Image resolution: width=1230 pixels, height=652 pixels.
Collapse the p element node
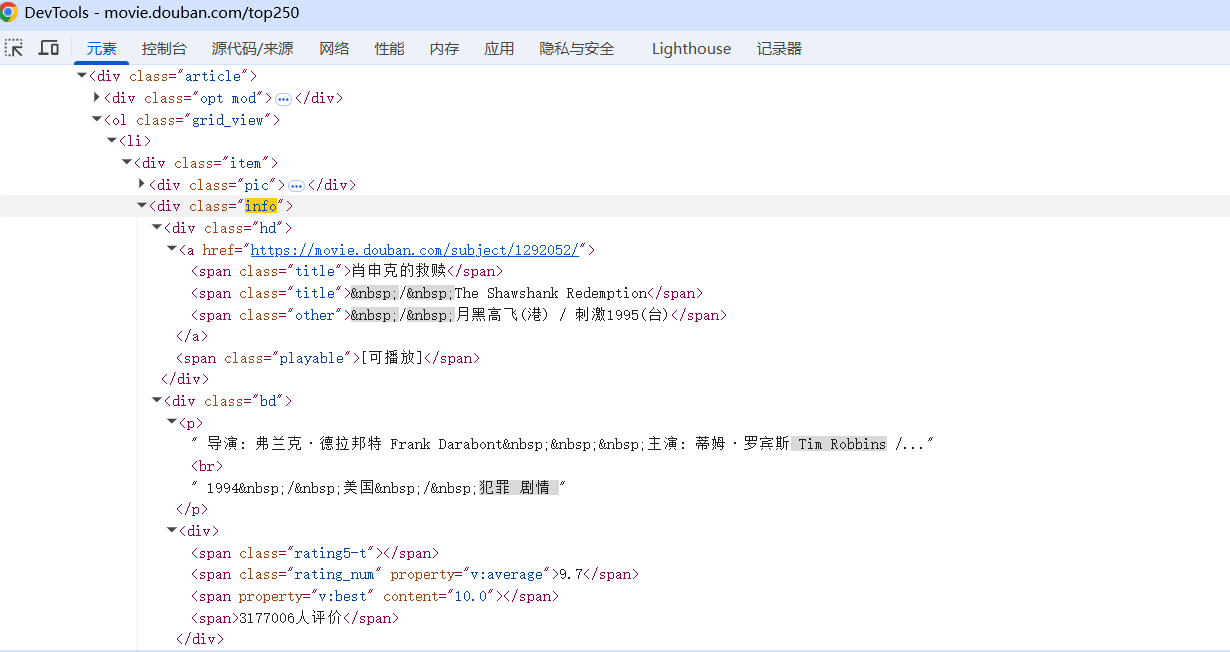172,423
